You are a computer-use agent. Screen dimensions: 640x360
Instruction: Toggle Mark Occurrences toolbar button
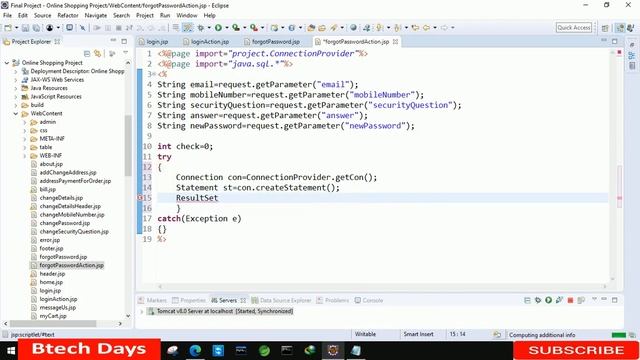pos(187,28)
